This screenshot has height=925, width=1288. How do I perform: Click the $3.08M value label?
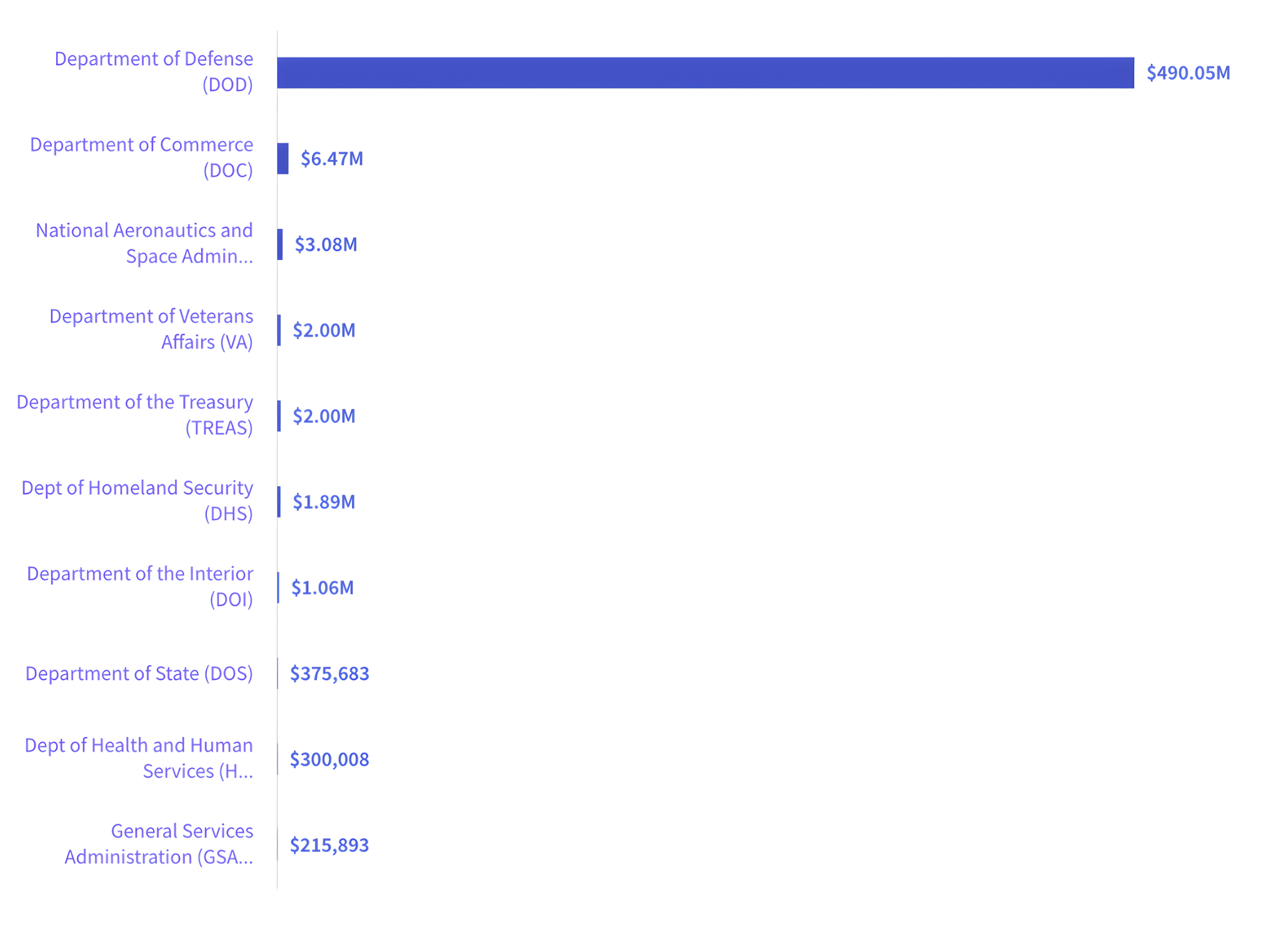tap(326, 244)
